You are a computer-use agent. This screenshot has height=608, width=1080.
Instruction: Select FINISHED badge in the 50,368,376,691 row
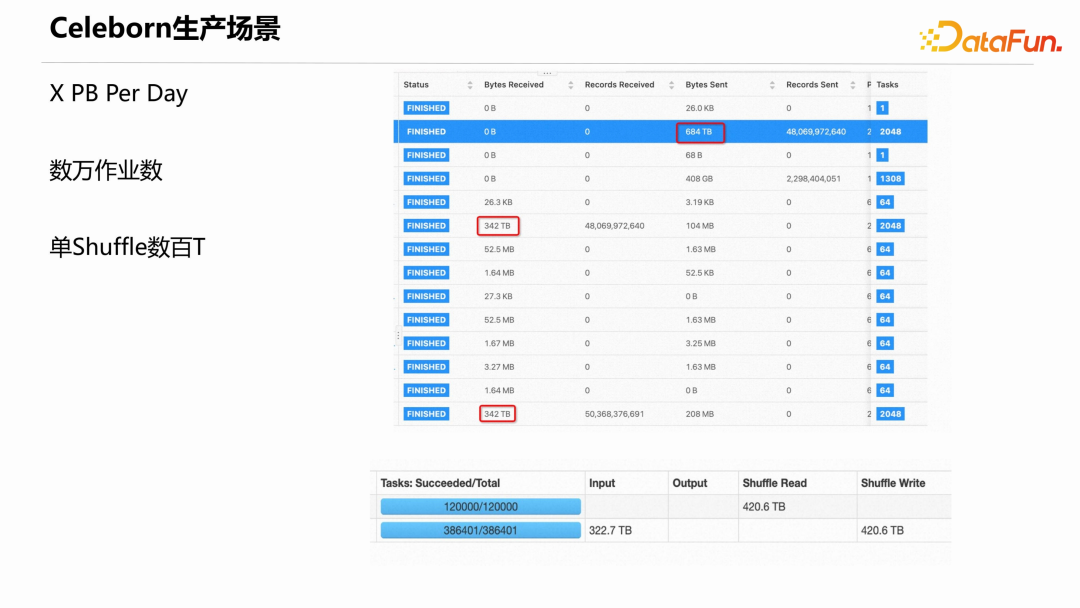pyautogui.click(x=426, y=414)
